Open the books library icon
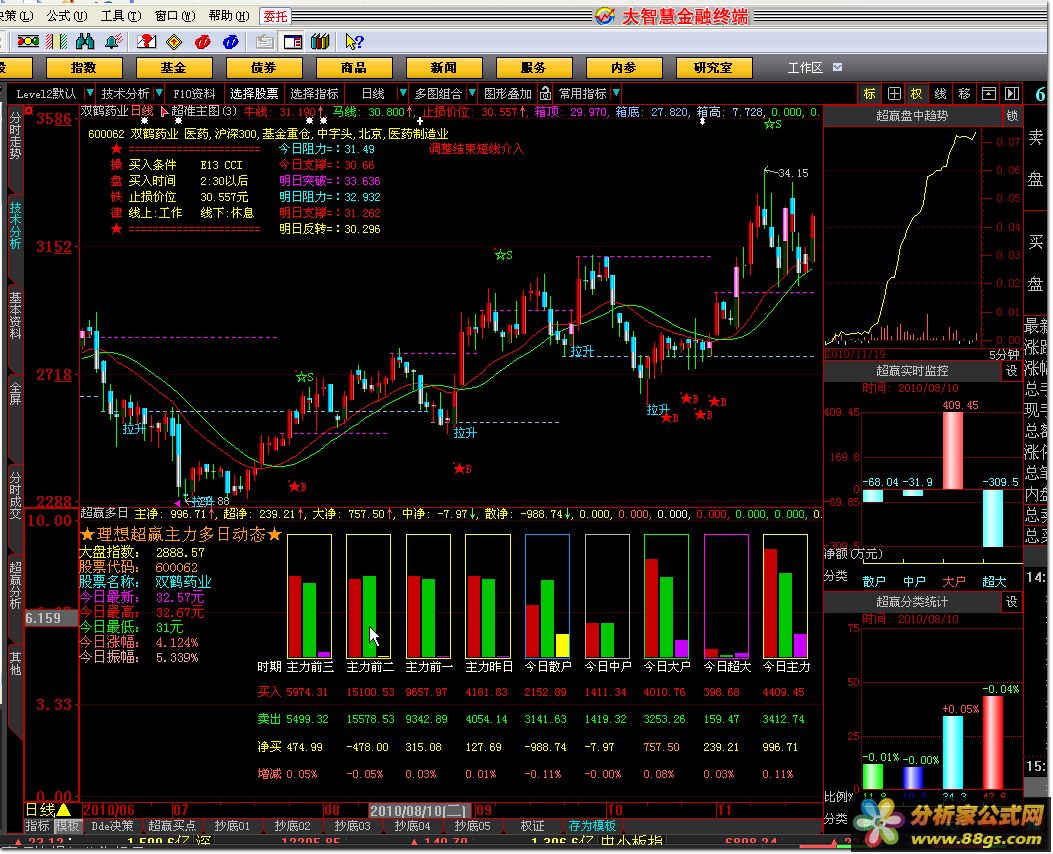 click(x=320, y=42)
